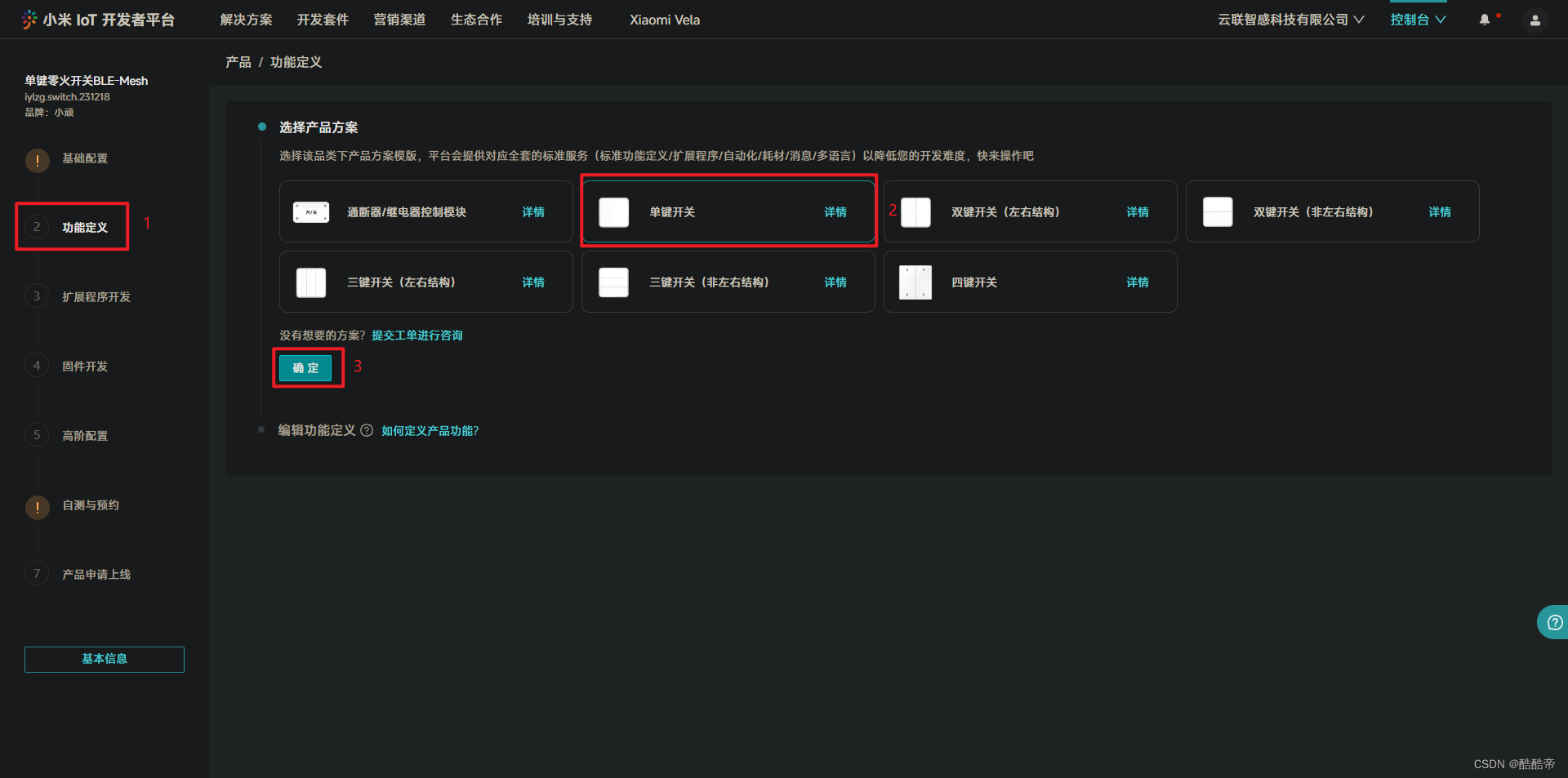Go to the 功能定义 step
This screenshot has height=778, width=1568.
(85, 228)
